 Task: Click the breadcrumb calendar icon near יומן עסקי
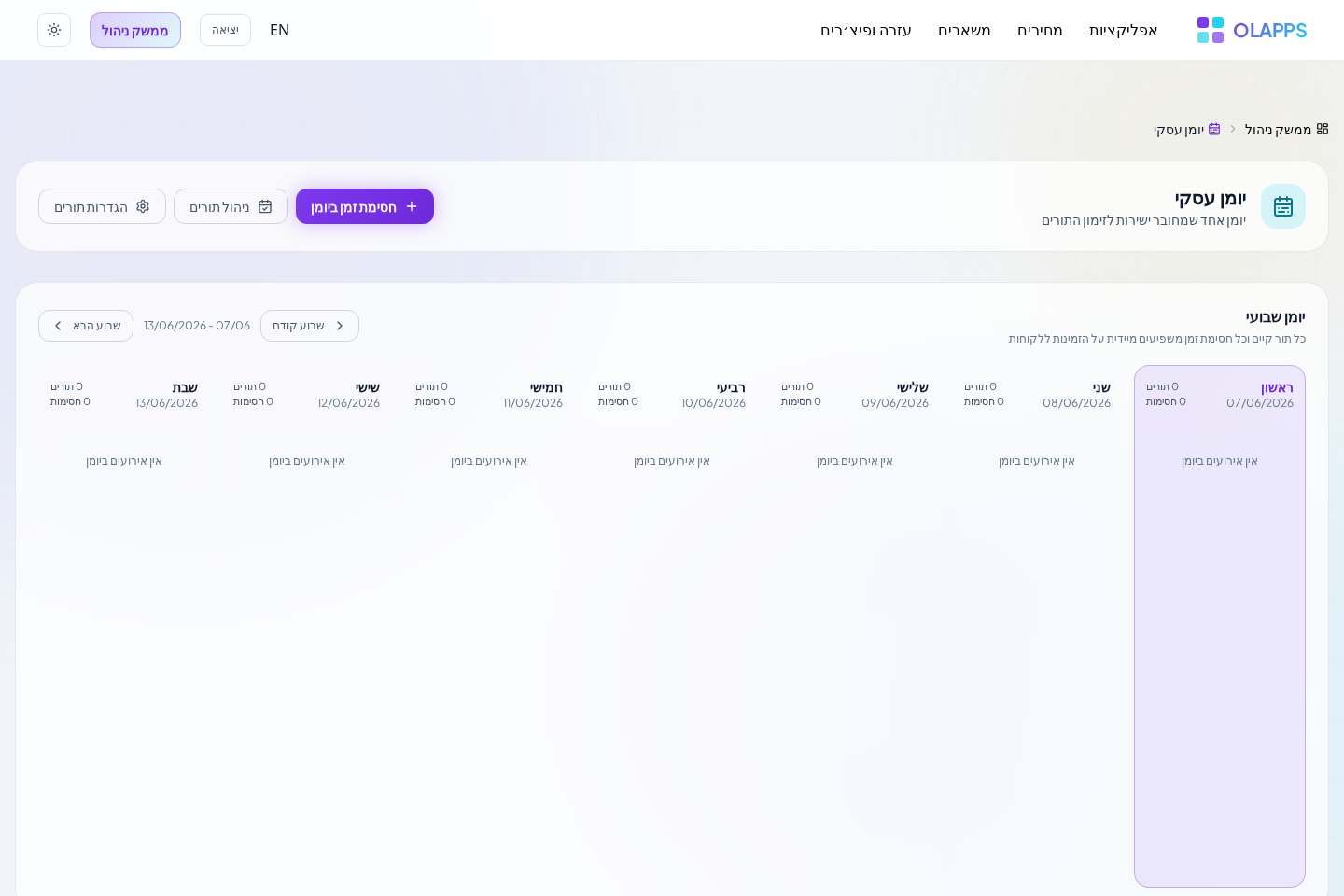point(1214,129)
